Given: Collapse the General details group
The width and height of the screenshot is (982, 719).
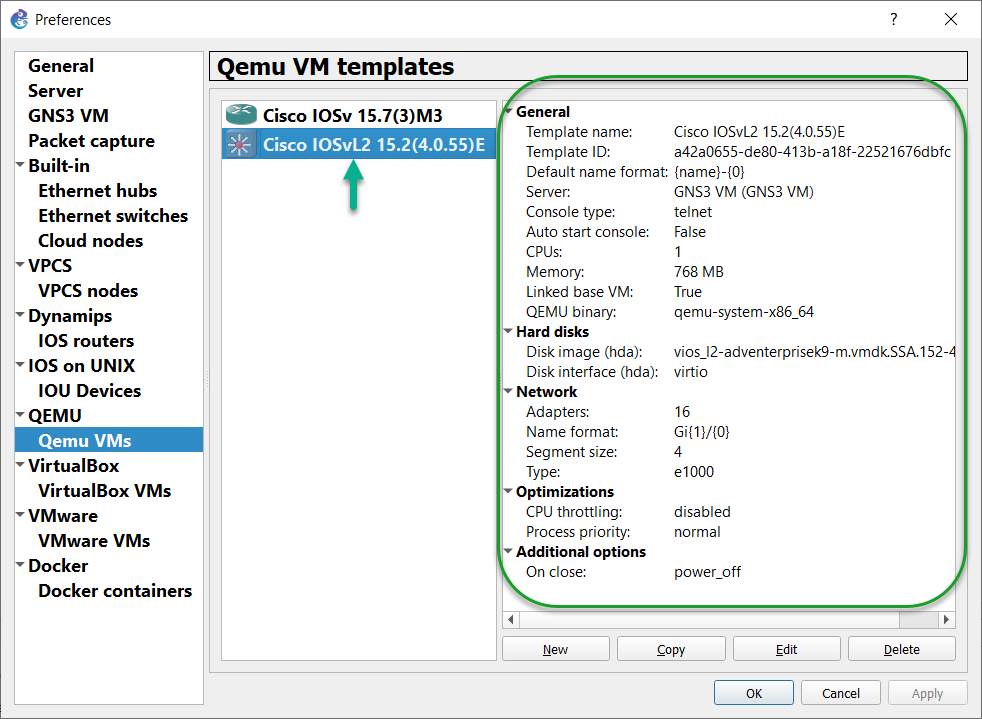Looking at the screenshot, I should [x=509, y=111].
